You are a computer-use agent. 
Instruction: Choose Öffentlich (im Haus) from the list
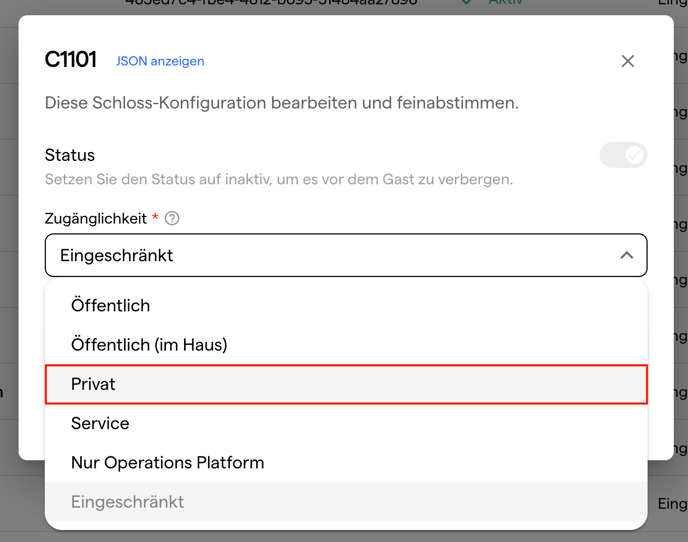(x=149, y=345)
